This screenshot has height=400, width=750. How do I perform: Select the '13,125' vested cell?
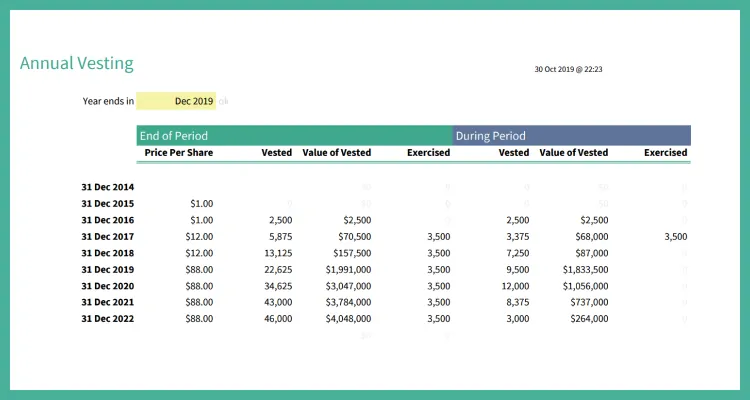[278, 253]
